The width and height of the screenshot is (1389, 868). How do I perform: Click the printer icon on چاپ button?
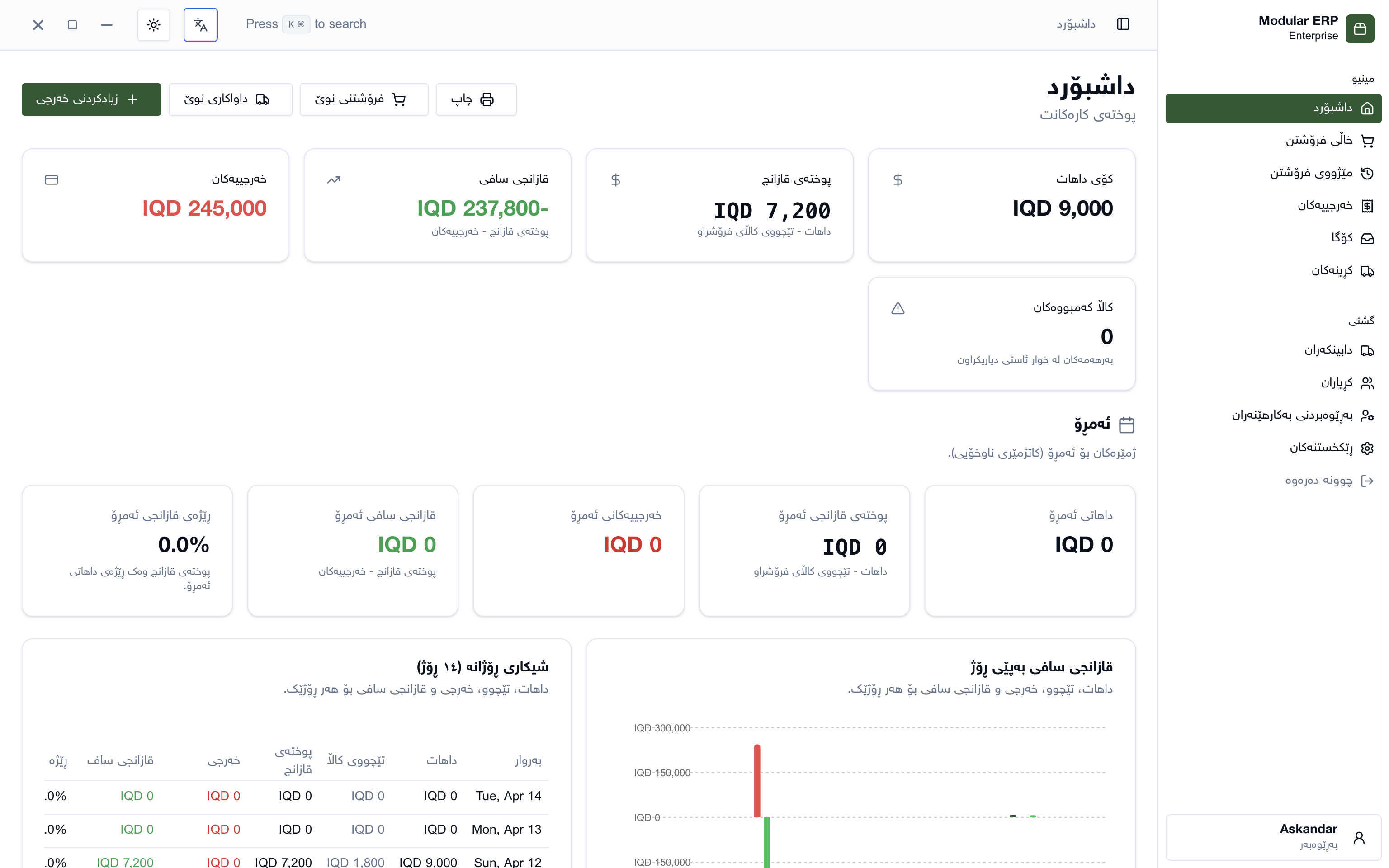(x=487, y=99)
